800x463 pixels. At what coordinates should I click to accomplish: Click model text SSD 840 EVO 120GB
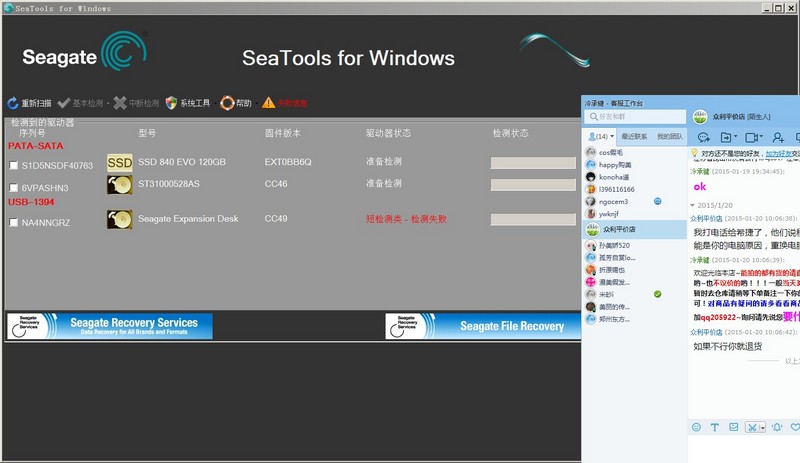[x=182, y=162]
